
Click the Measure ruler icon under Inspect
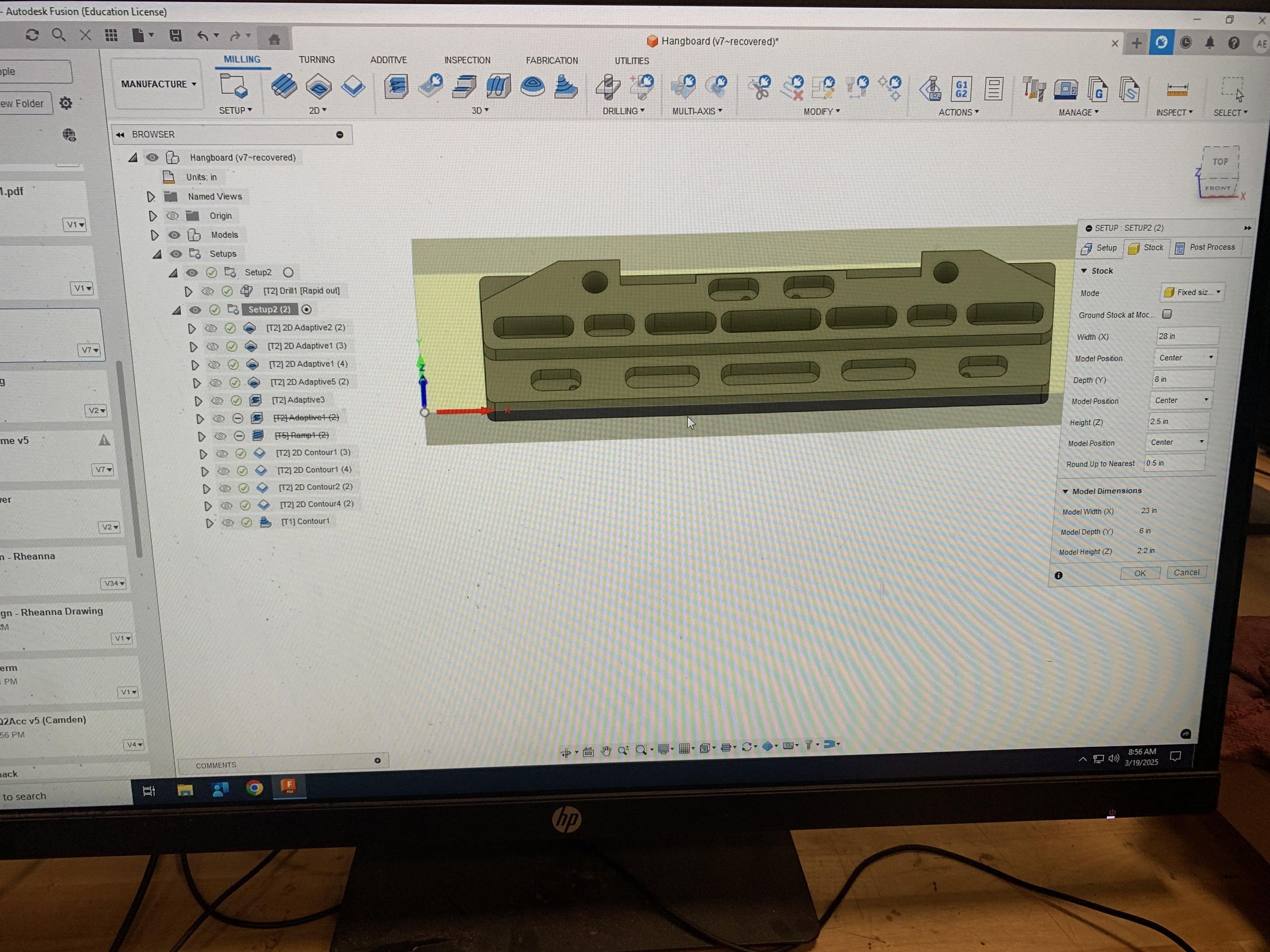(x=1177, y=89)
